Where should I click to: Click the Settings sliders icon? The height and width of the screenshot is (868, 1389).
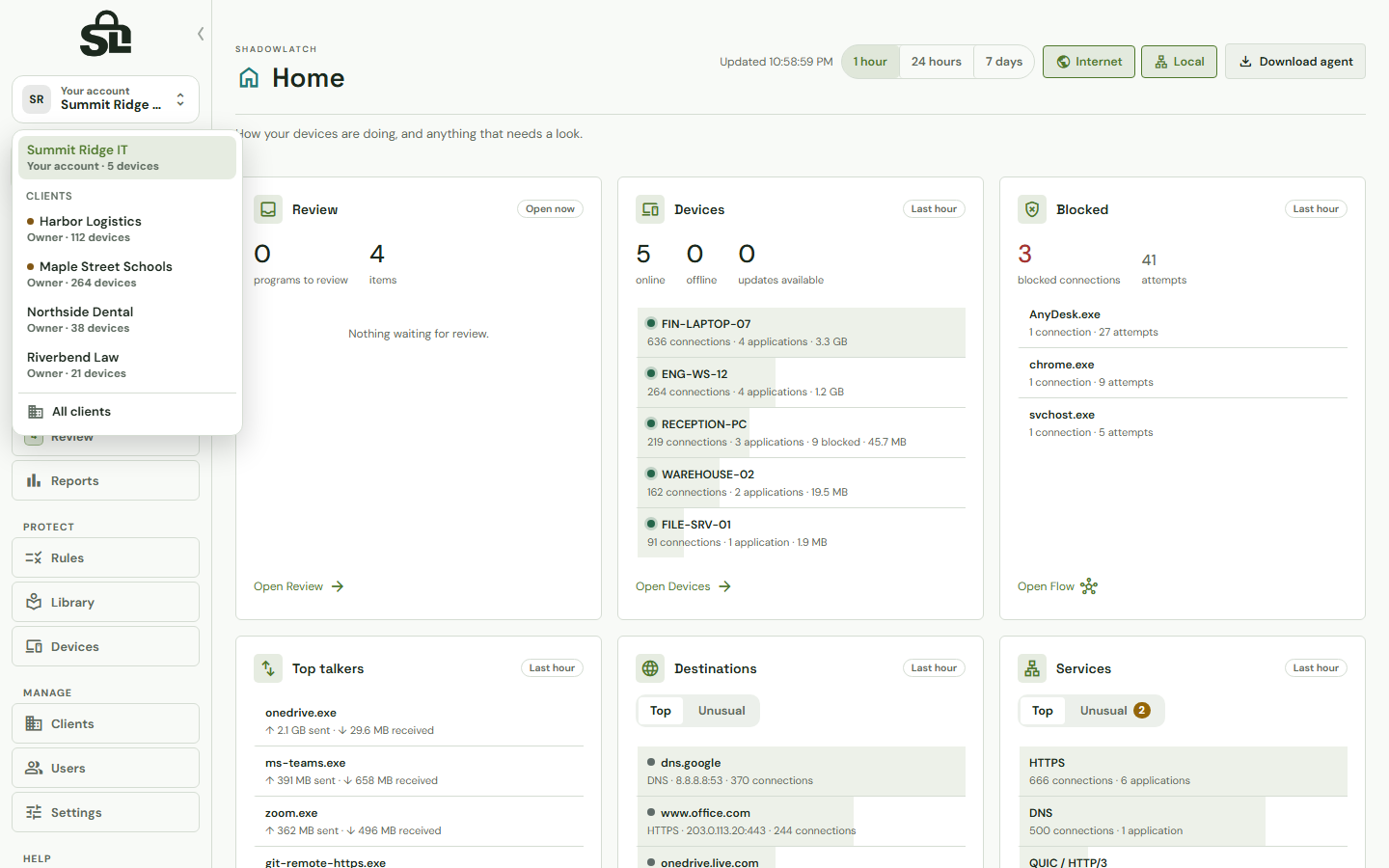(34, 812)
